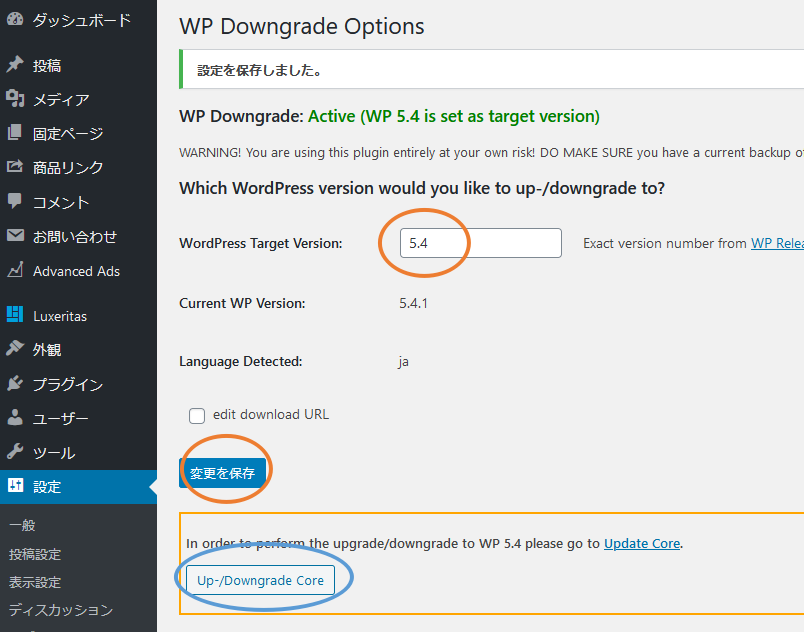Open the ディスカッション settings submenu

point(60,610)
